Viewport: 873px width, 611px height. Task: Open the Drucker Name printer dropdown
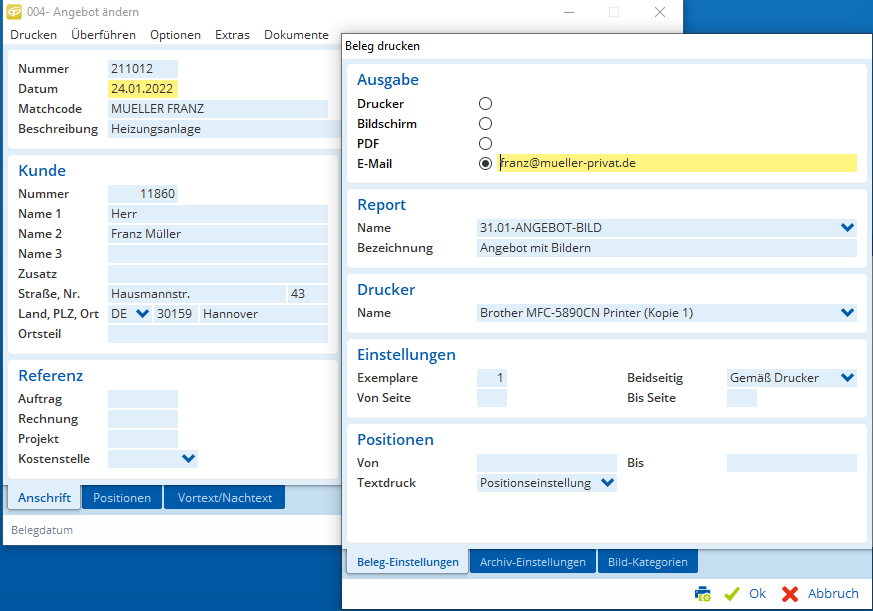tap(847, 313)
